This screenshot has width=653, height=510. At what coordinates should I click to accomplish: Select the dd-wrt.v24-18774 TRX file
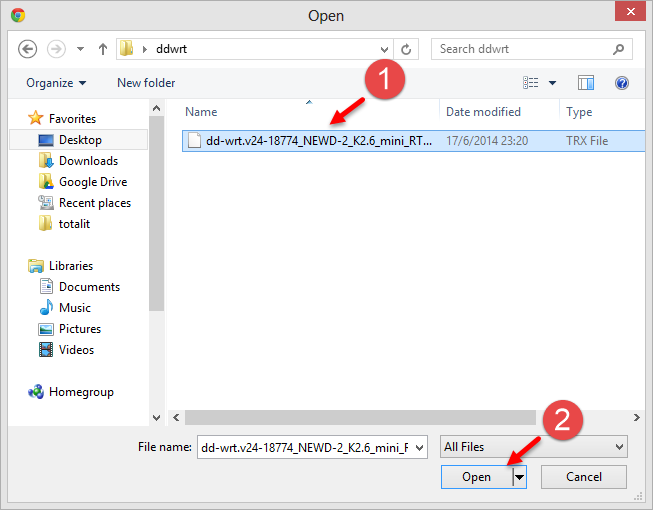point(413,141)
